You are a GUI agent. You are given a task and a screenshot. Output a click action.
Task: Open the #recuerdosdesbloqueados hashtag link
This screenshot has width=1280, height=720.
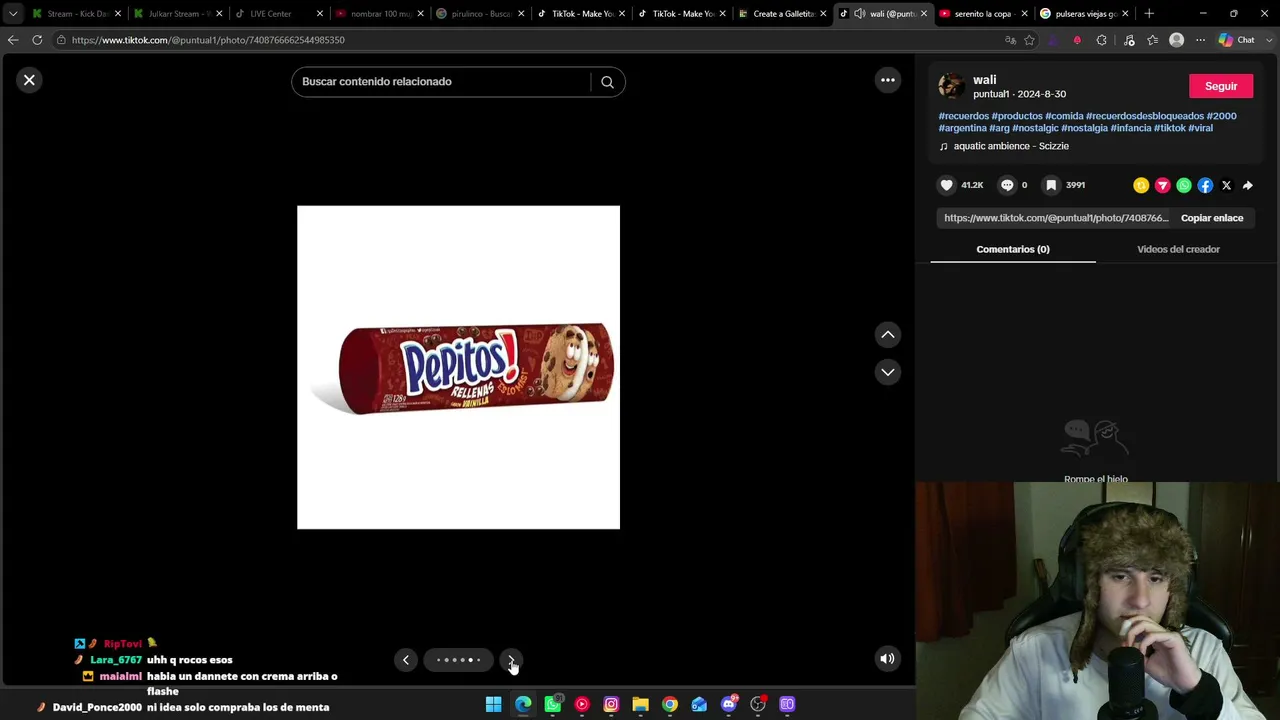[x=1145, y=116]
